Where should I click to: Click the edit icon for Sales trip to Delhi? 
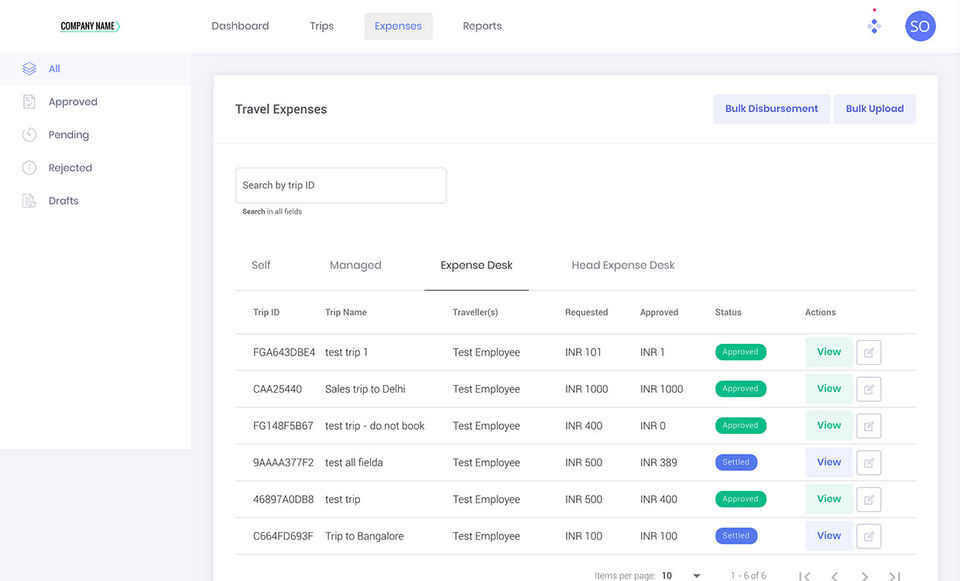[868, 389]
